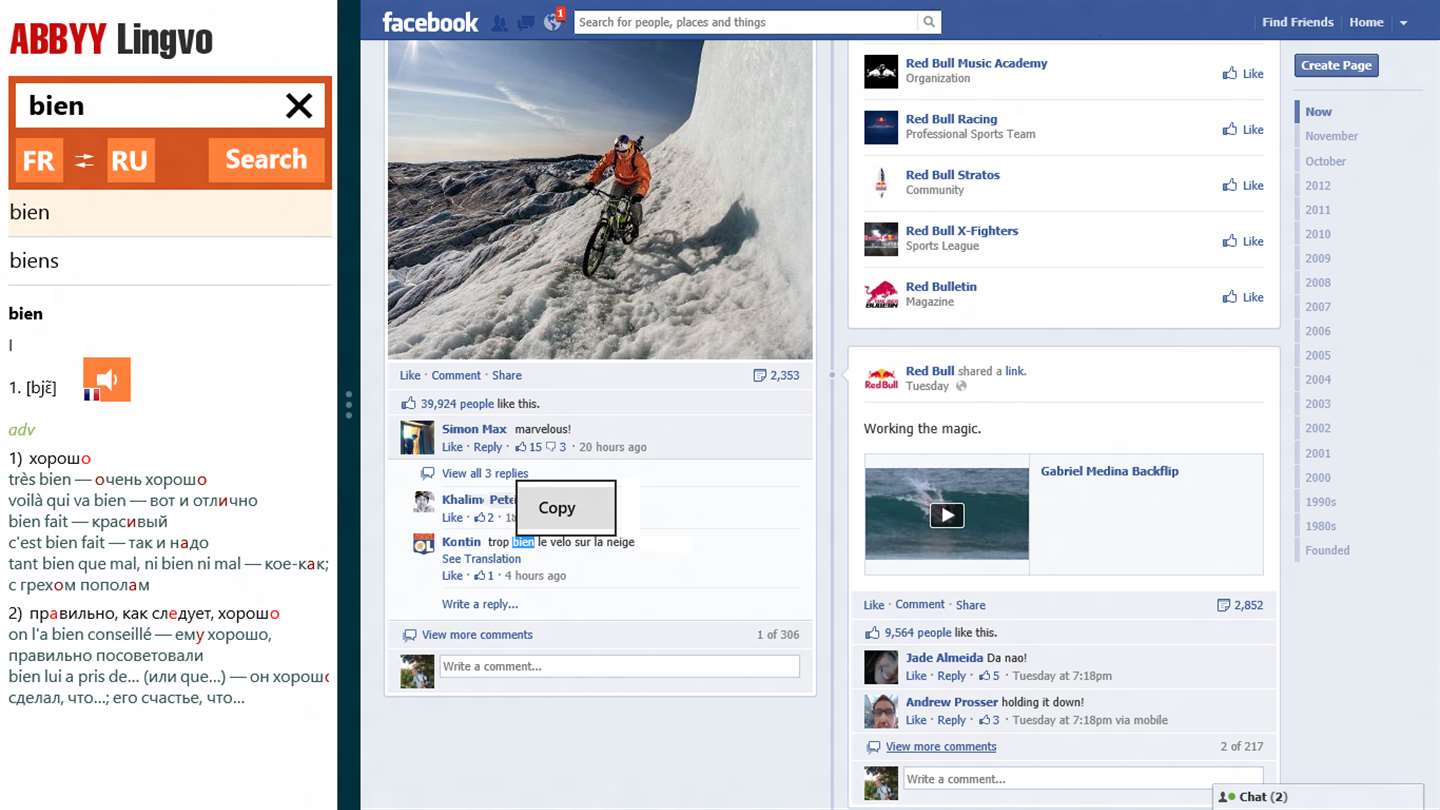Open Facebook notifications globe icon
1440x810 pixels.
coord(552,22)
